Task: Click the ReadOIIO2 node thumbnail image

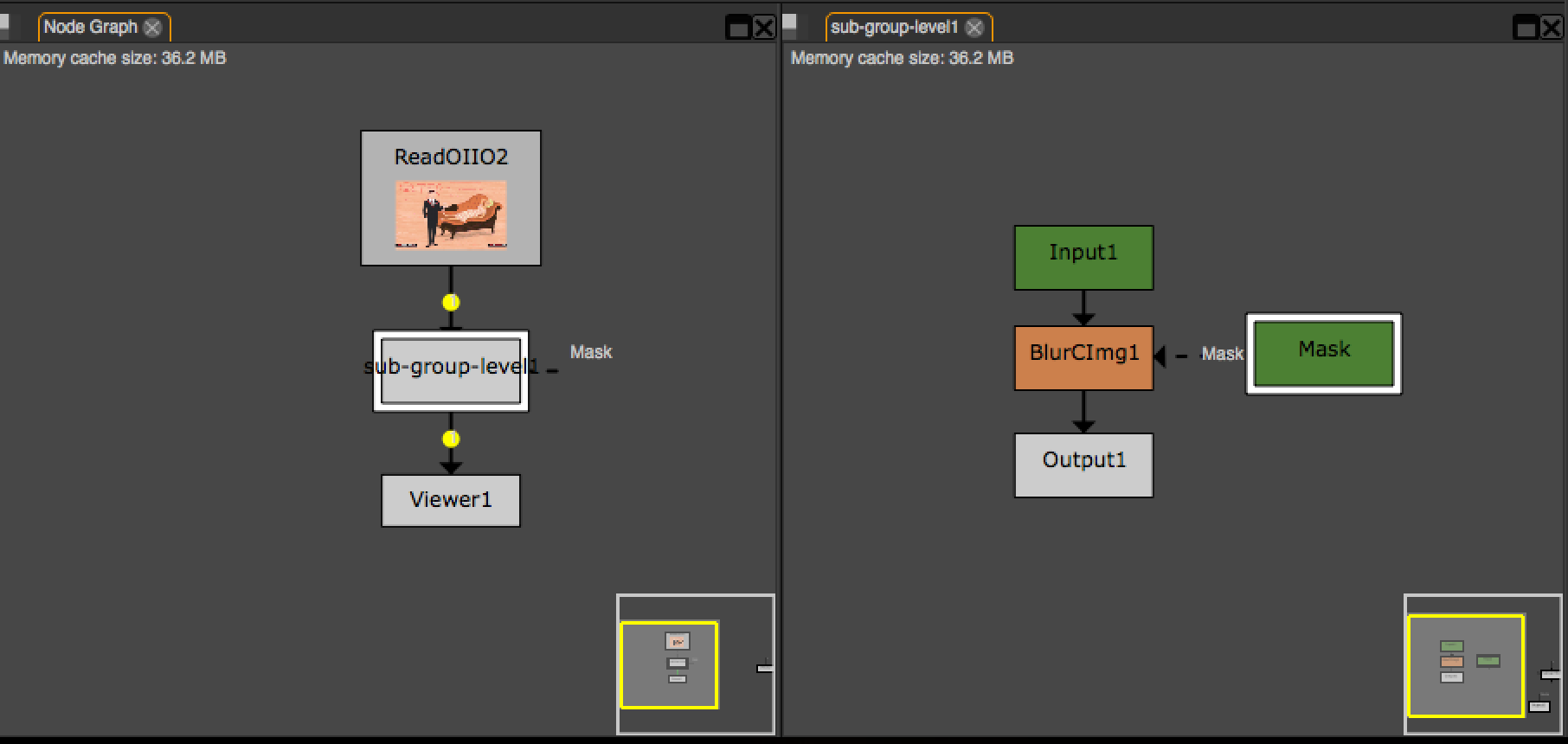Action: coord(451,215)
